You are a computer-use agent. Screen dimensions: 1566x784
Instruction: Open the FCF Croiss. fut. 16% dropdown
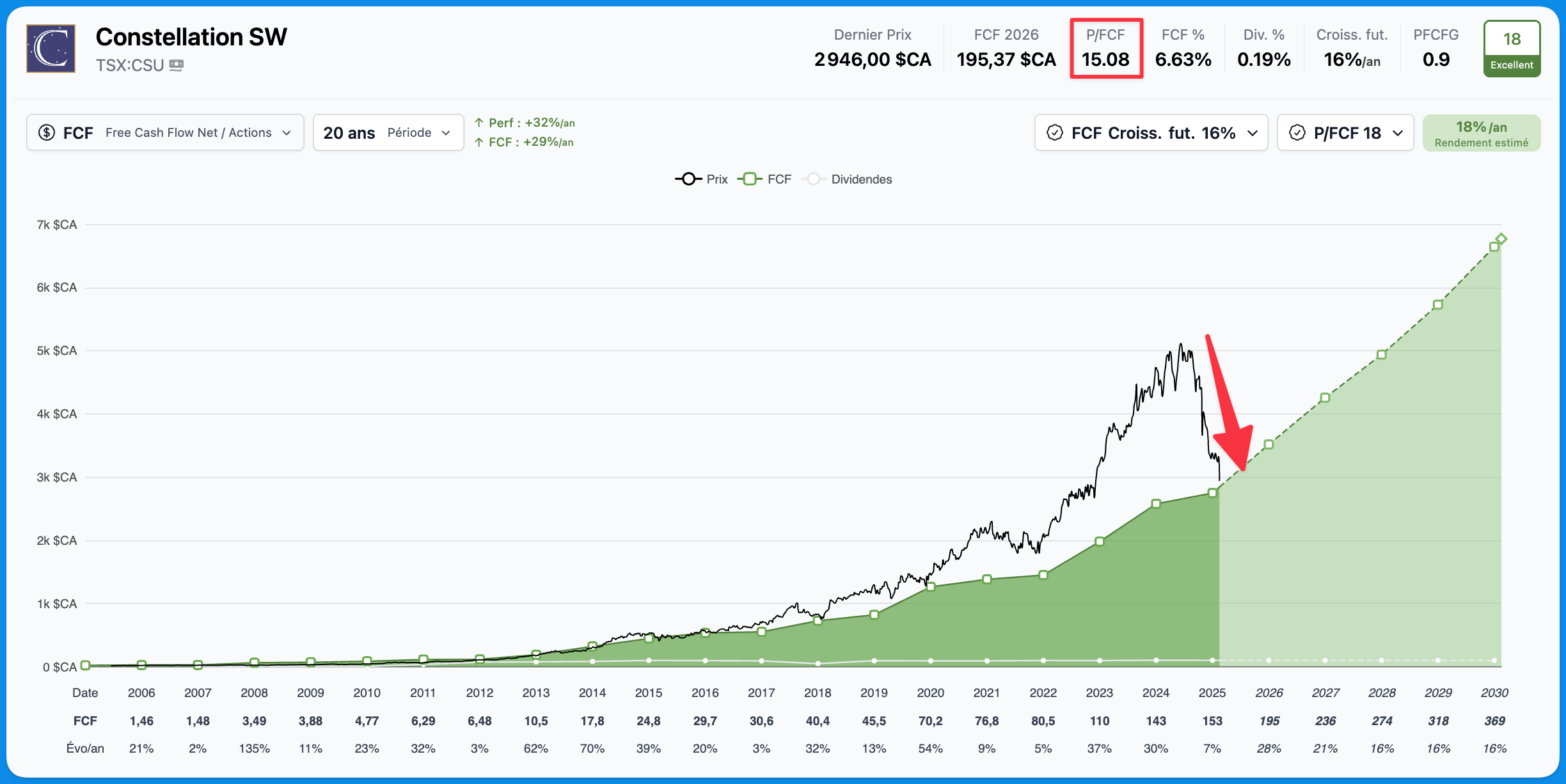click(1151, 133)
